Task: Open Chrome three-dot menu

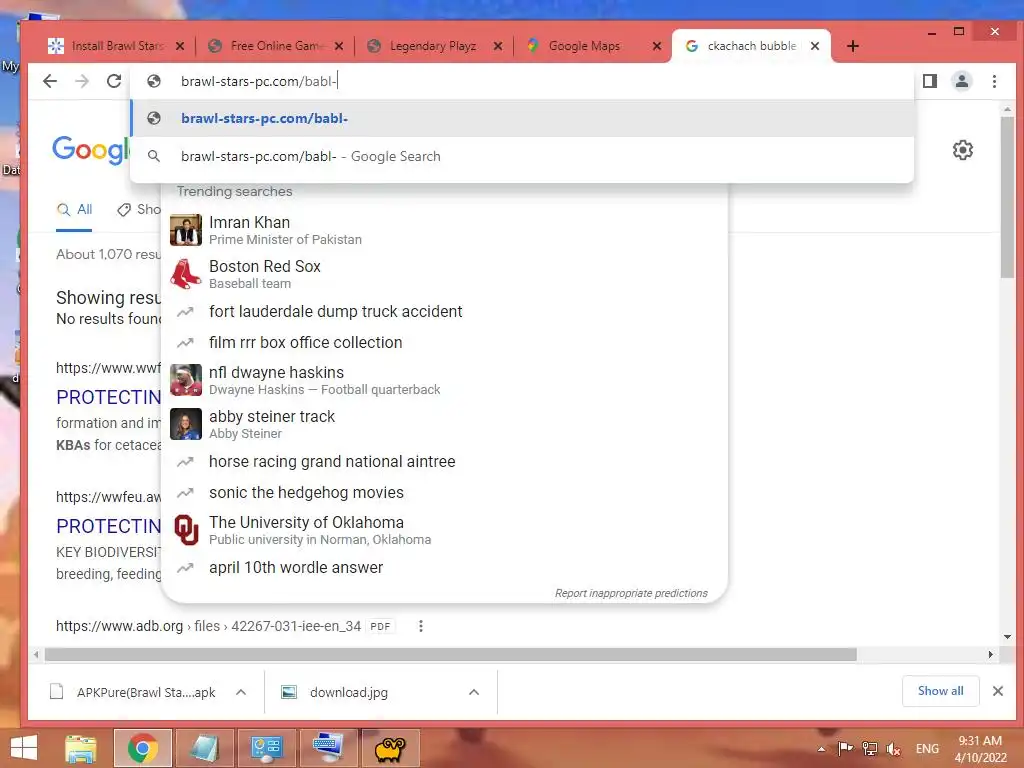Action: pos(994,81)
